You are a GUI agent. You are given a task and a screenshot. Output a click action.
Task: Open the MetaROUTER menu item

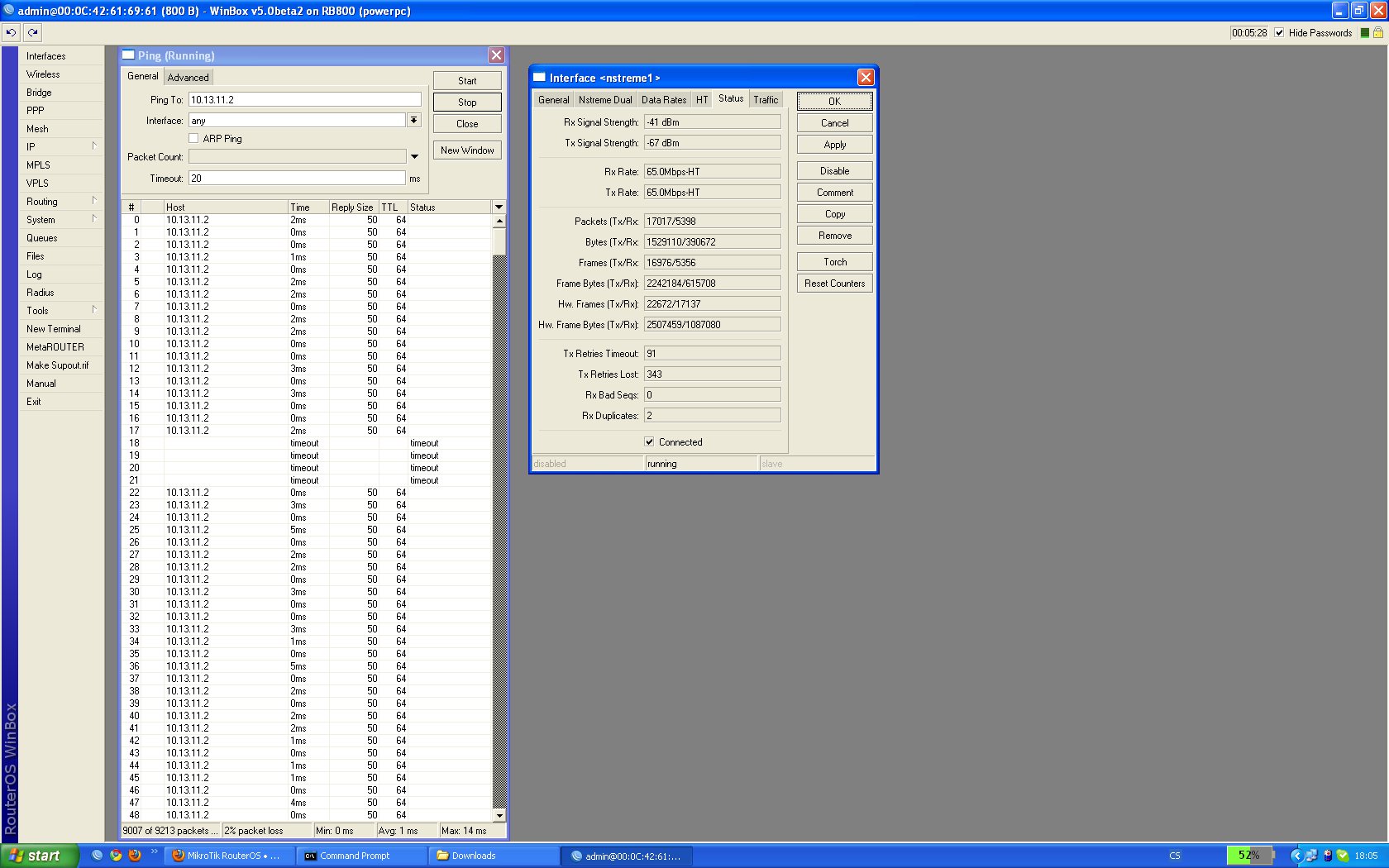pyautogui.click(x=61, y=347)
